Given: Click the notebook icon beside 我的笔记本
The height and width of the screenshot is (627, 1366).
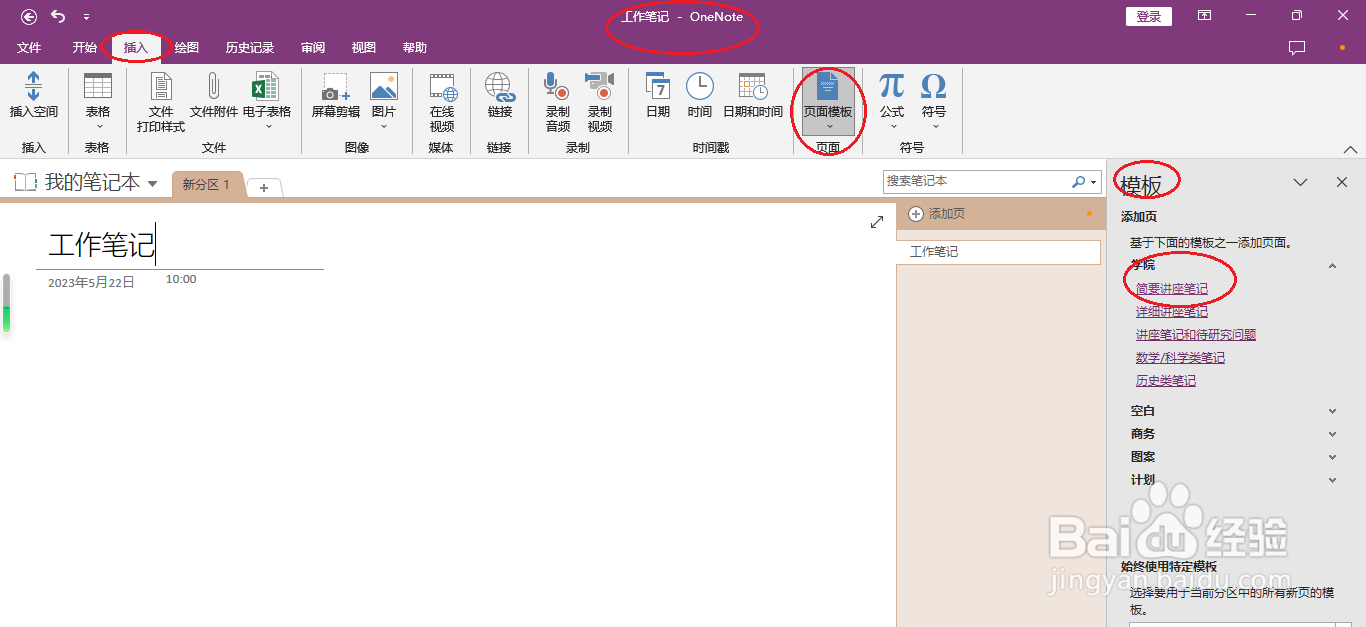Looking at the screenshot, I should coord(25,182).
